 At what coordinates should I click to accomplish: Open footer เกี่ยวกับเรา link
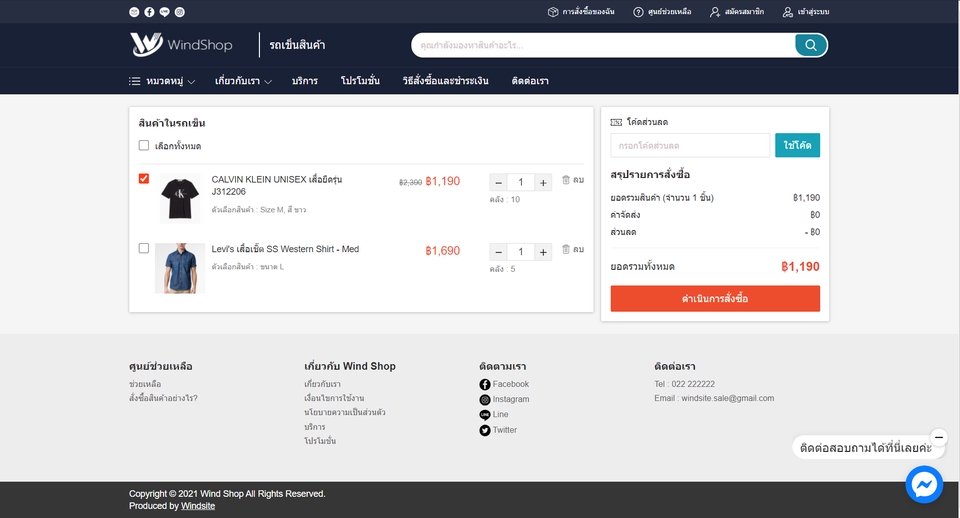pos(323,384)
